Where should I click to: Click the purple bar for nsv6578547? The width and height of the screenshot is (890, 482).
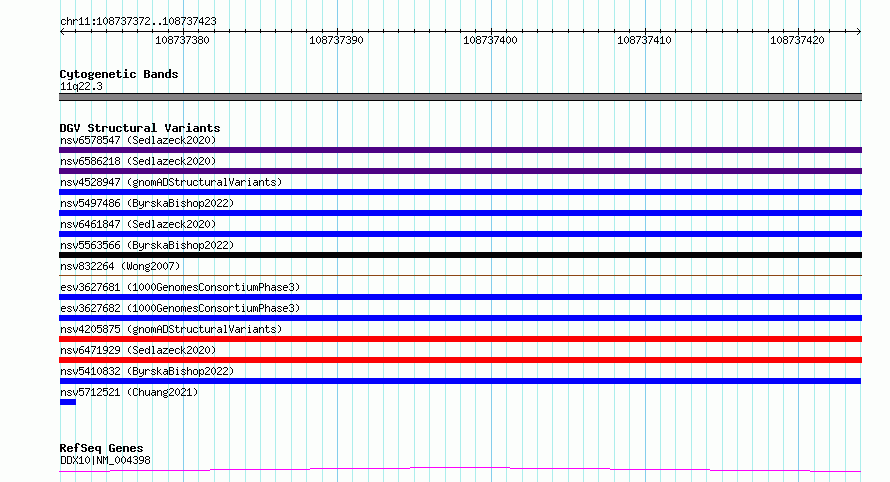click(460, 150)
